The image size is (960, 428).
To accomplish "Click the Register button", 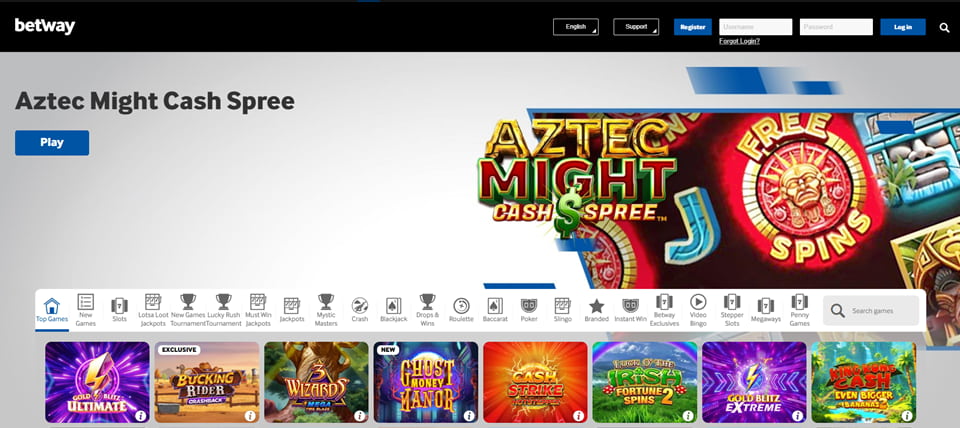I will (692, 27).
